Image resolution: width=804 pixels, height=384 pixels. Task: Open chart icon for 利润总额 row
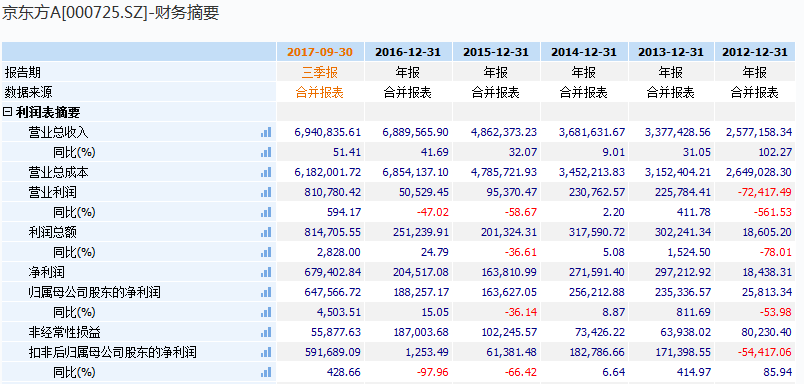266,232
